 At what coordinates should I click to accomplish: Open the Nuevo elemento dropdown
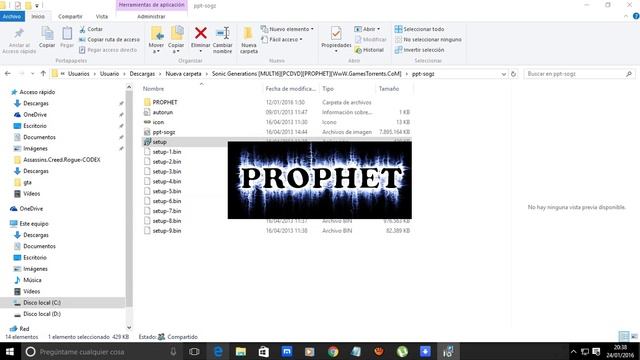click(287, 29)
